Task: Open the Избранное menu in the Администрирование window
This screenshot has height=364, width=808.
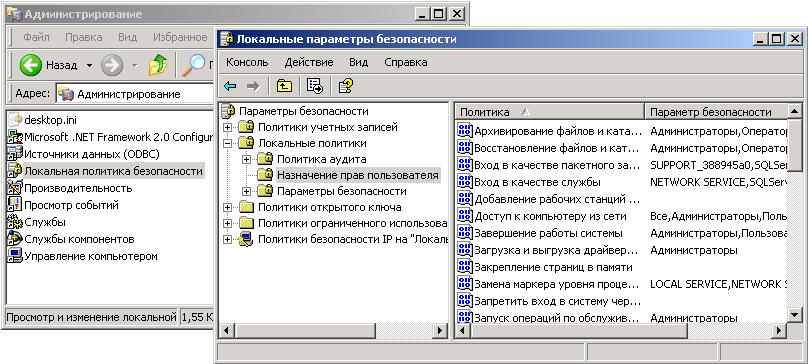Action: coord(180,37)
